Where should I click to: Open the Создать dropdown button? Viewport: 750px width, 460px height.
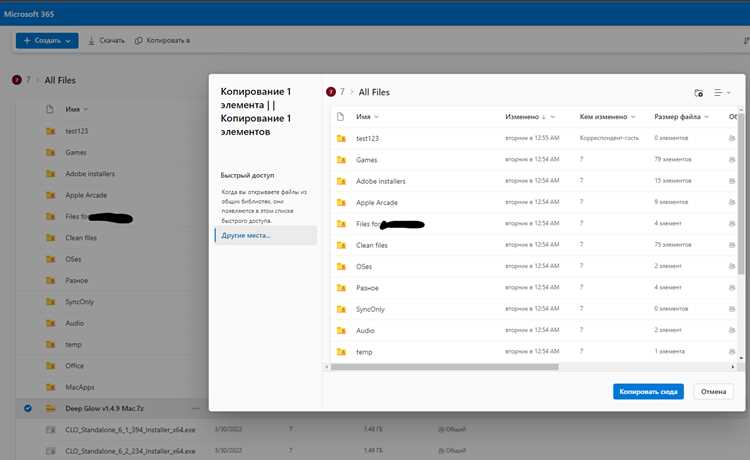(x=47, y=41)
